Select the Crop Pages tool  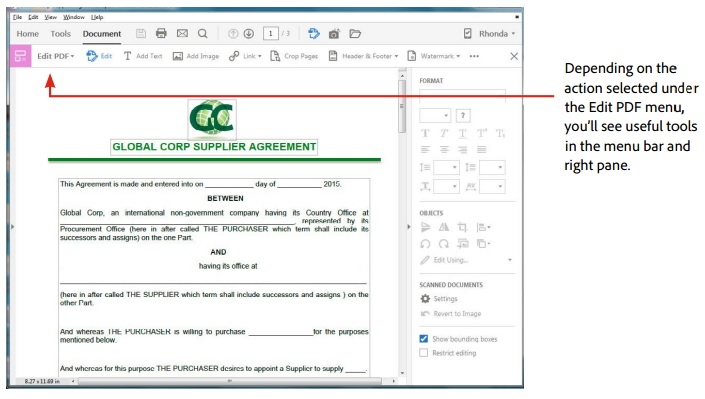coord(294,56)
